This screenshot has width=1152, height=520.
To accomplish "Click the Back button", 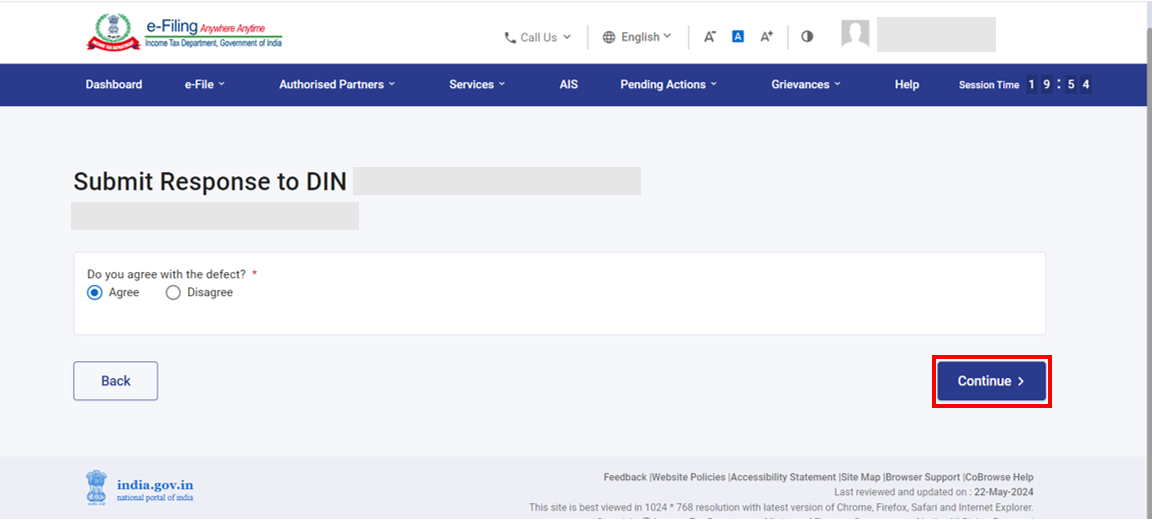I will (115, 381).
